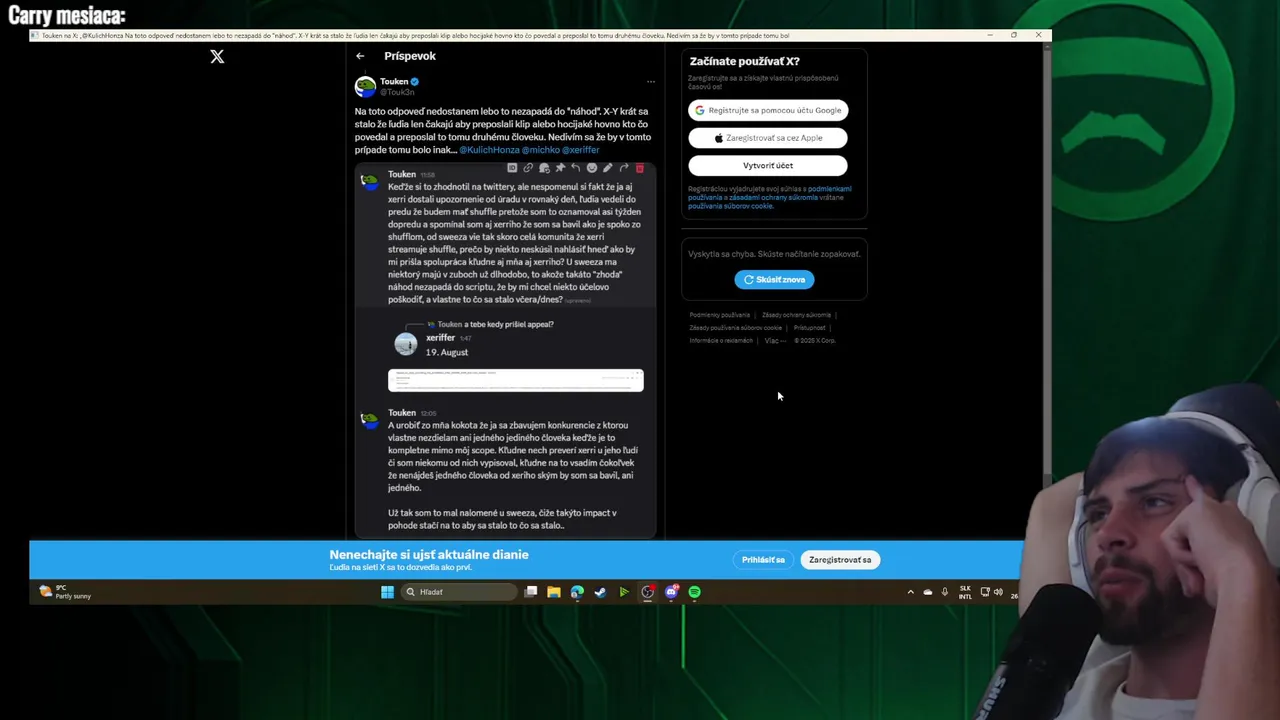Open the @michko mention
Image resolution: width=1280 pixels, height=720 pixels.
(540, 150)
